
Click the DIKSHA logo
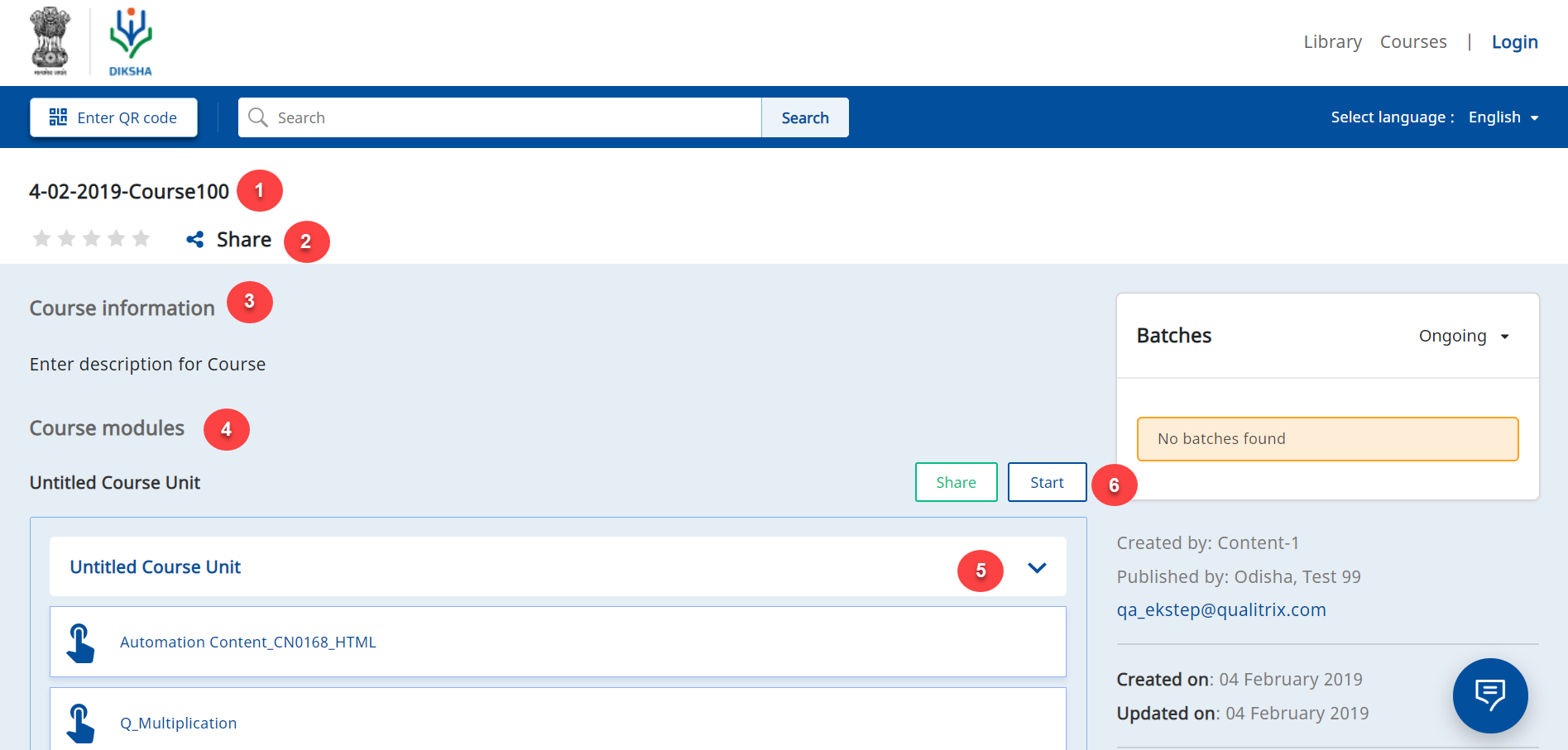(x=131, y=41)
